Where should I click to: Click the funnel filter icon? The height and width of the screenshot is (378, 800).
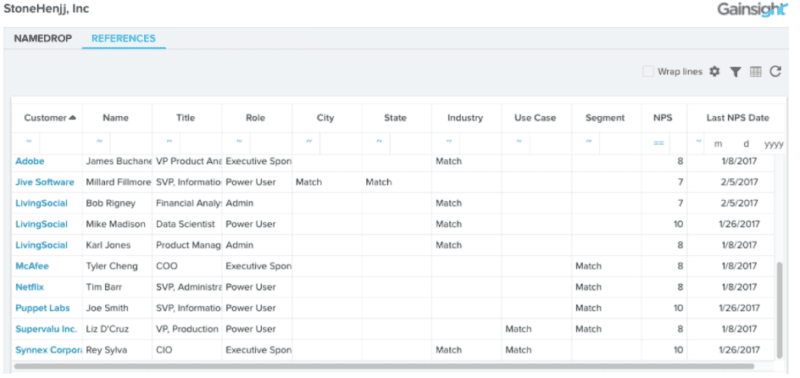coord(735,72)
